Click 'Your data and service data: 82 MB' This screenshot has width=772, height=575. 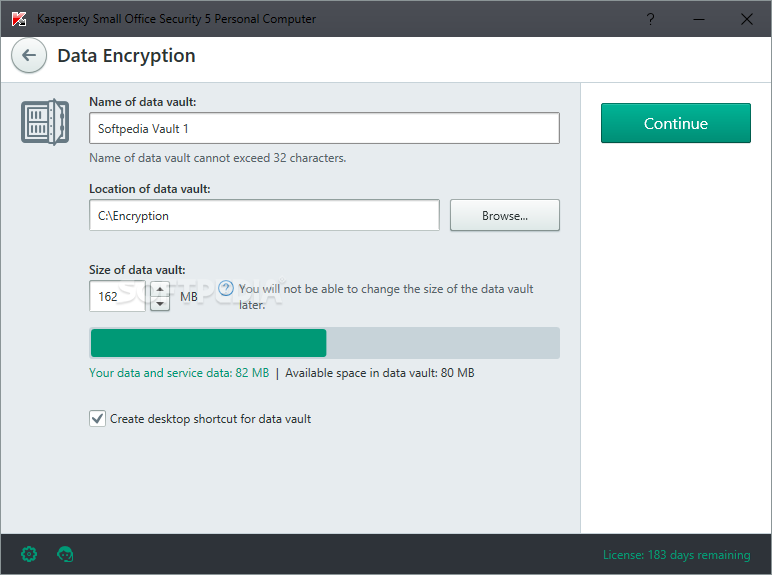179,373
